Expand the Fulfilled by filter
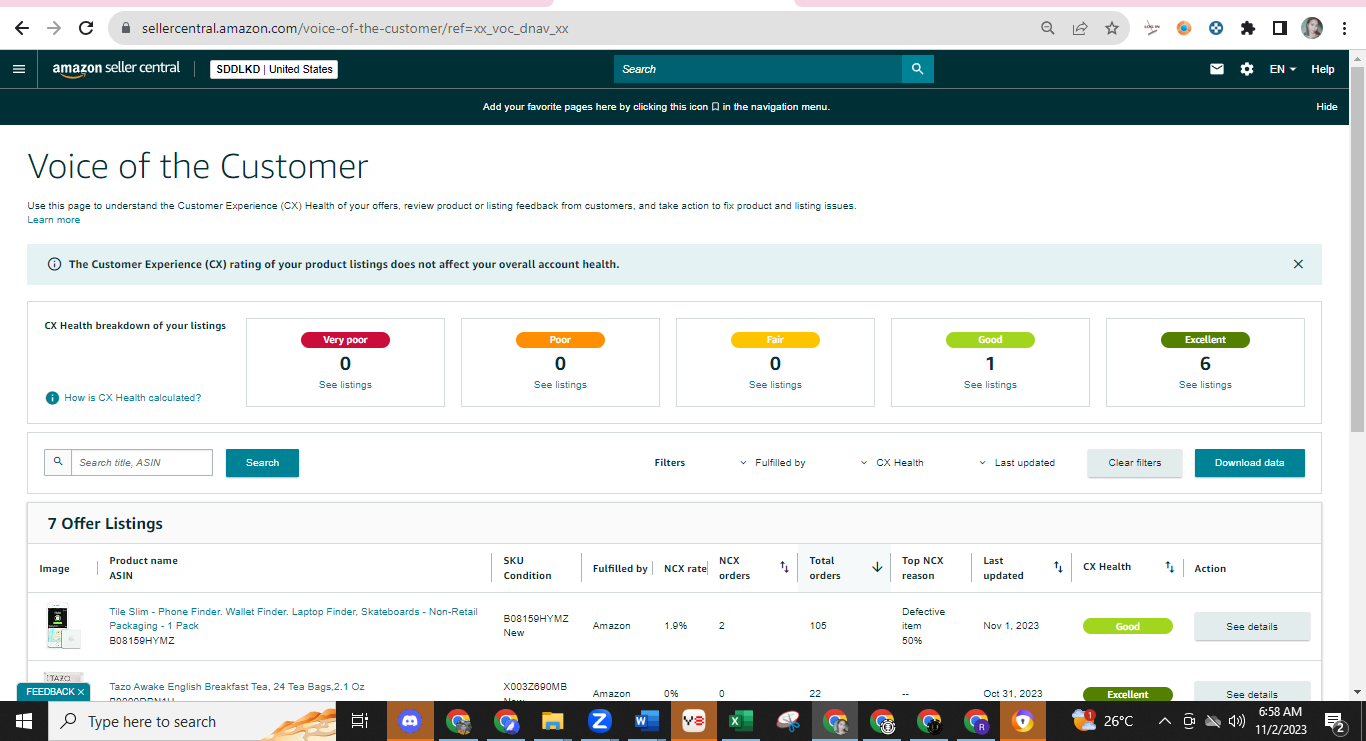The height and width of the screenshot is (741, 1366). pos(773,463)
